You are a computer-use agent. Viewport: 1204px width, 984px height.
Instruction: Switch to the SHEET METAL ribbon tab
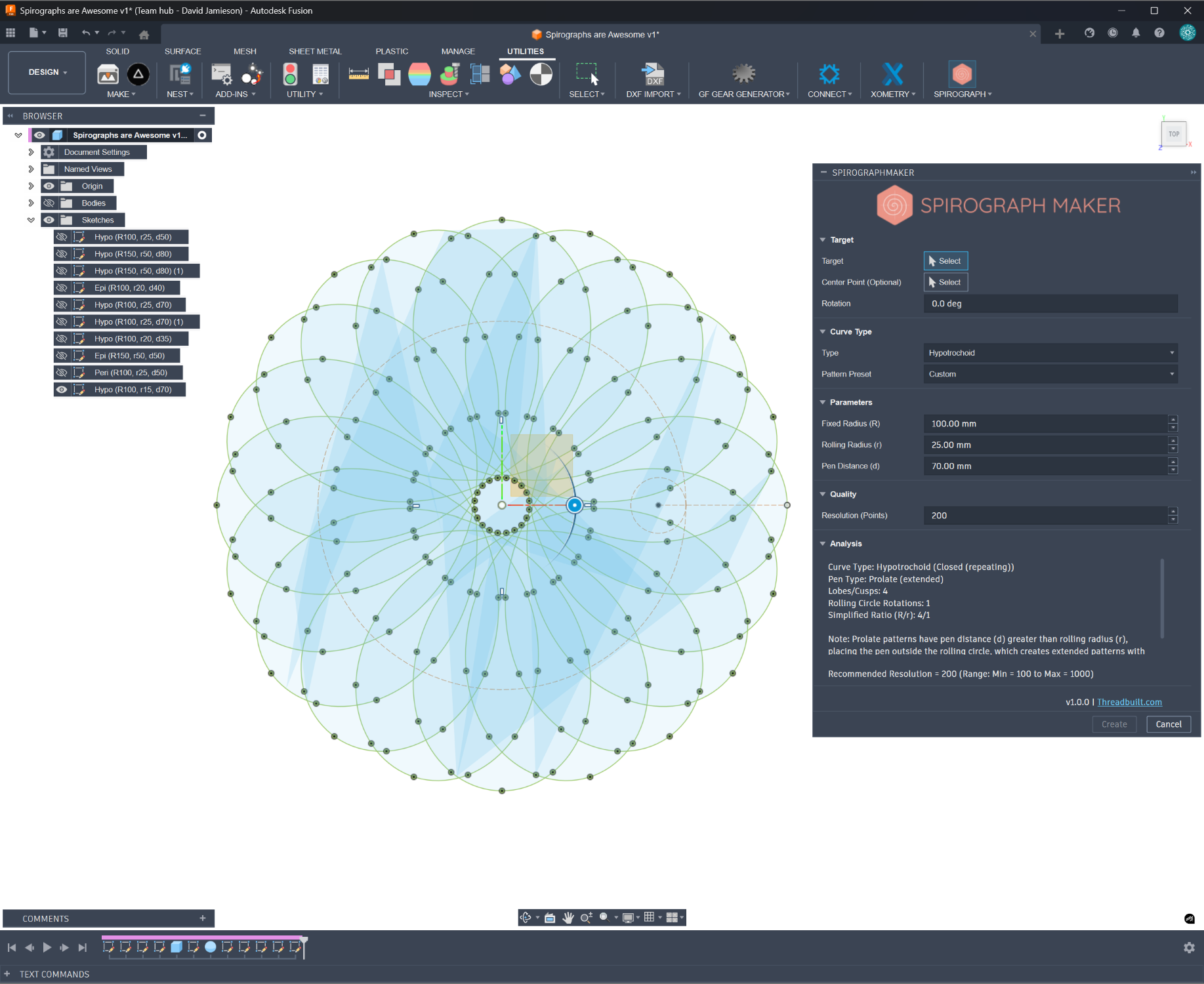tap(315, 51)
